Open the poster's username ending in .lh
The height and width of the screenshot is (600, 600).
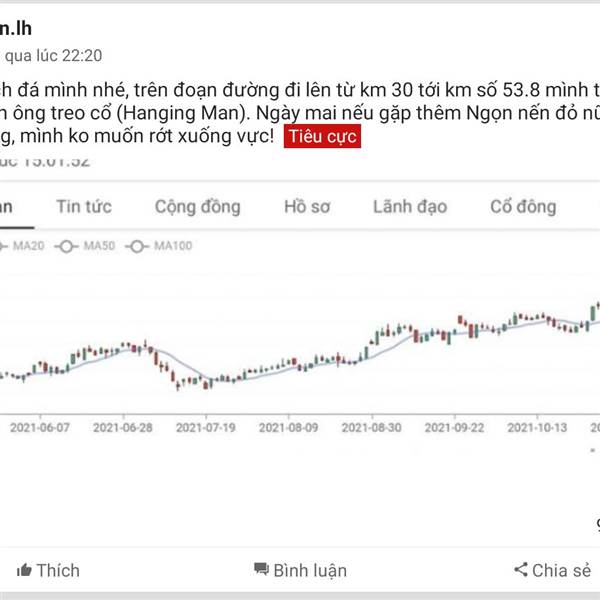click(x=16, y=29)
